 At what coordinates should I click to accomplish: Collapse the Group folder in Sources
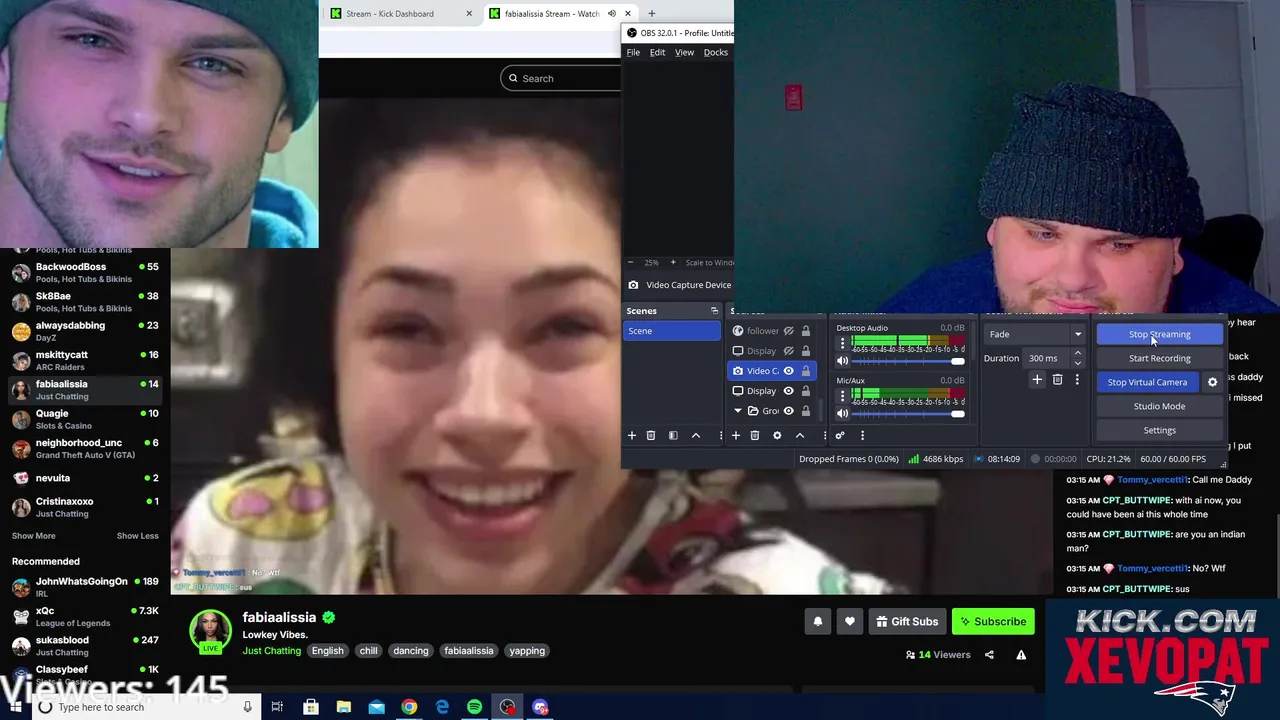tap(738, 411)
